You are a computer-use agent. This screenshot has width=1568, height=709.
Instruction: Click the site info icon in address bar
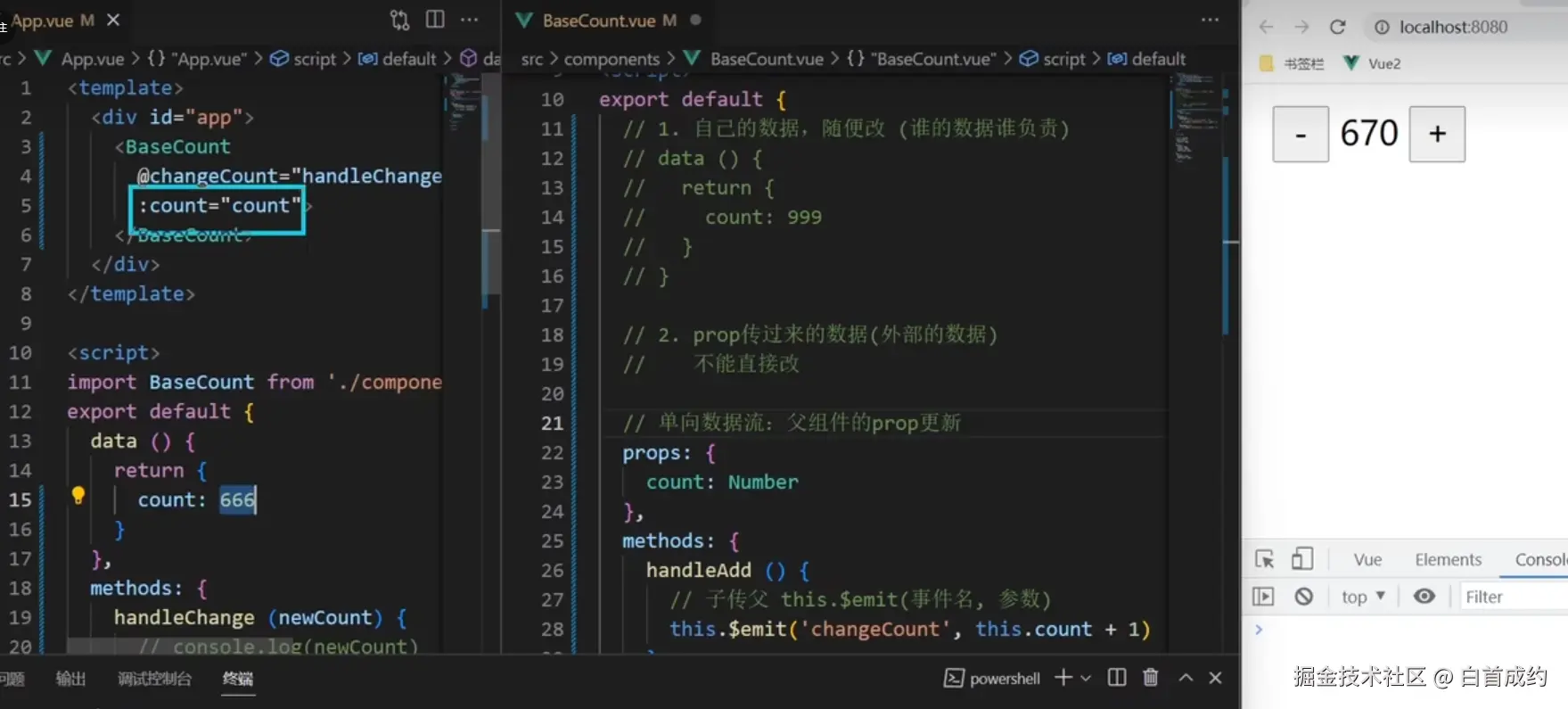(x=1382, y=27)
